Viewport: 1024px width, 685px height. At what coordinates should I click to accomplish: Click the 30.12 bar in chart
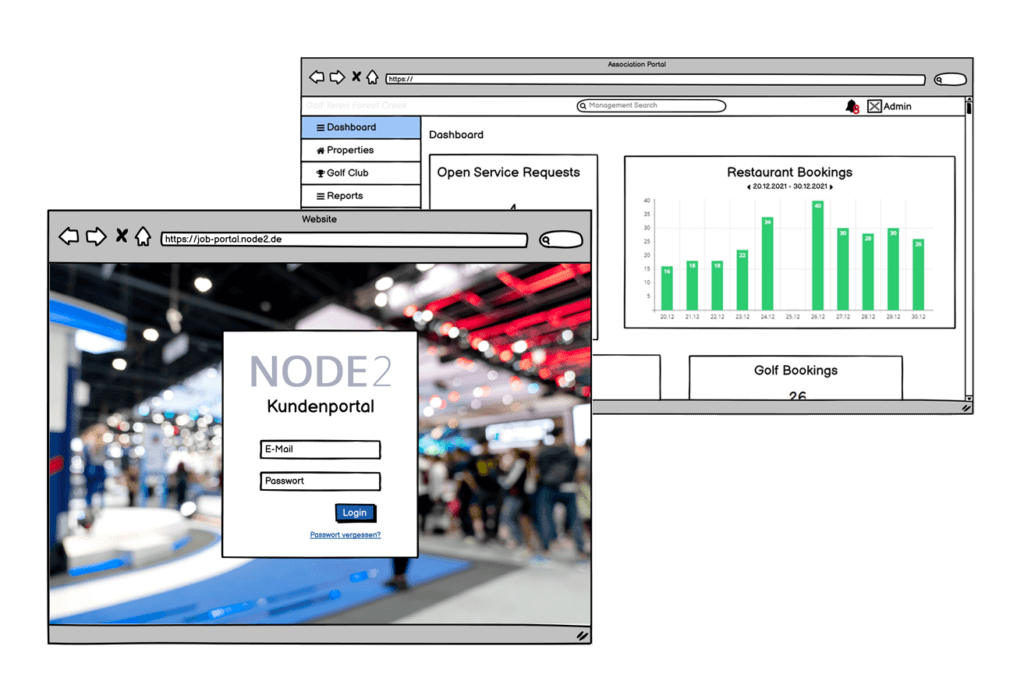pyautogui.click(x=918, y=274)
